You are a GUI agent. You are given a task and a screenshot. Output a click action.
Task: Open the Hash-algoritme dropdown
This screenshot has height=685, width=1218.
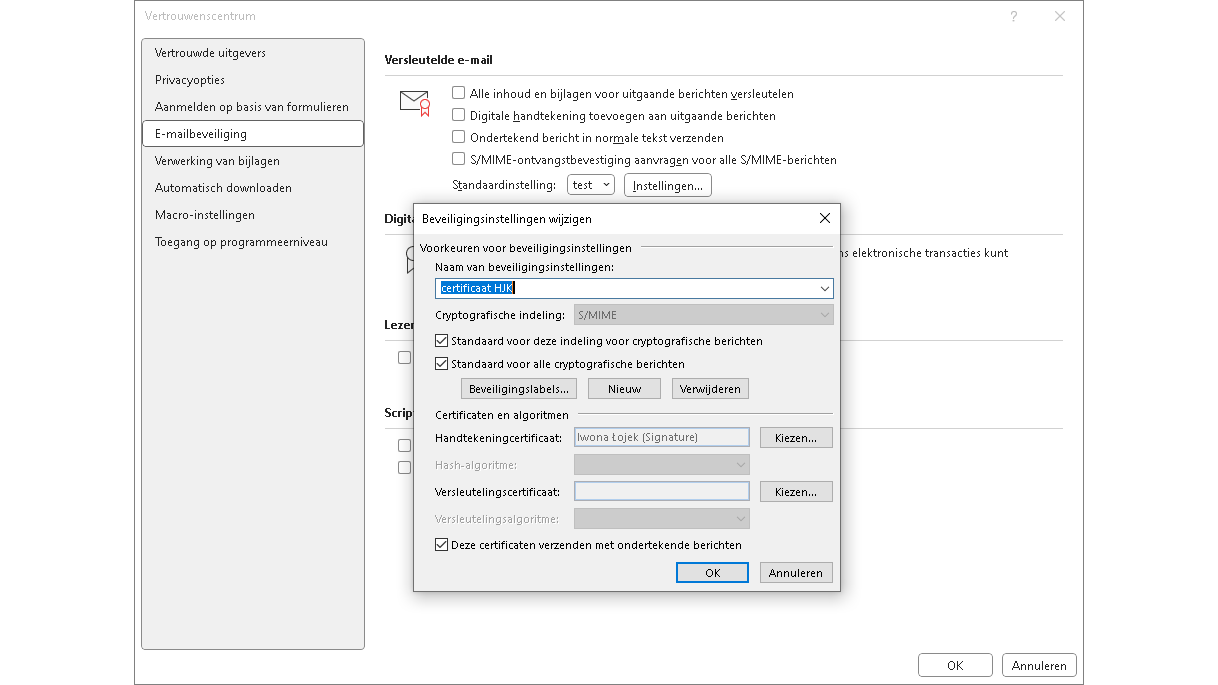point(661,465)
